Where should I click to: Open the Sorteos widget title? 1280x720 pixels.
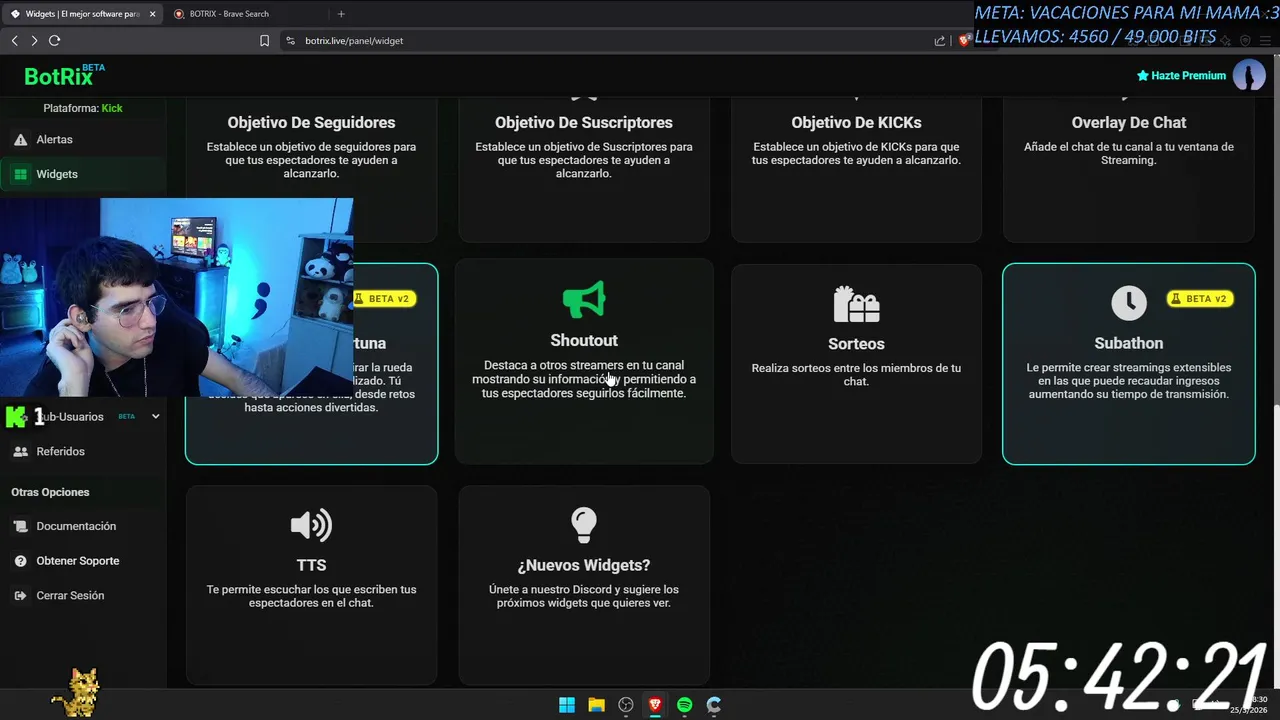click(856, 343)
